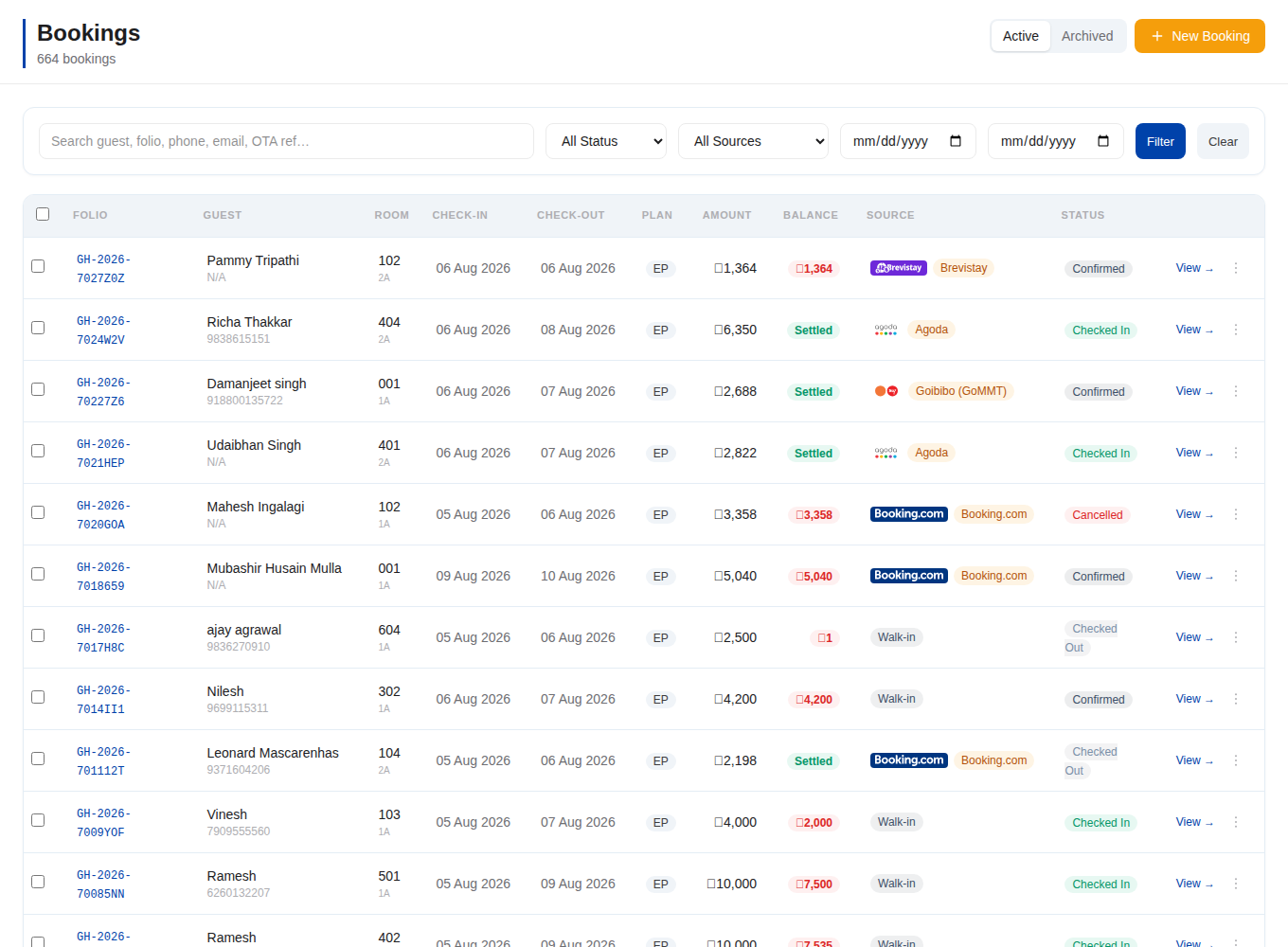This screenshot has height=947, width=1288.
Task: Open kebab menu for Damanjeet singh row
Action: [x=1236, y=391]
